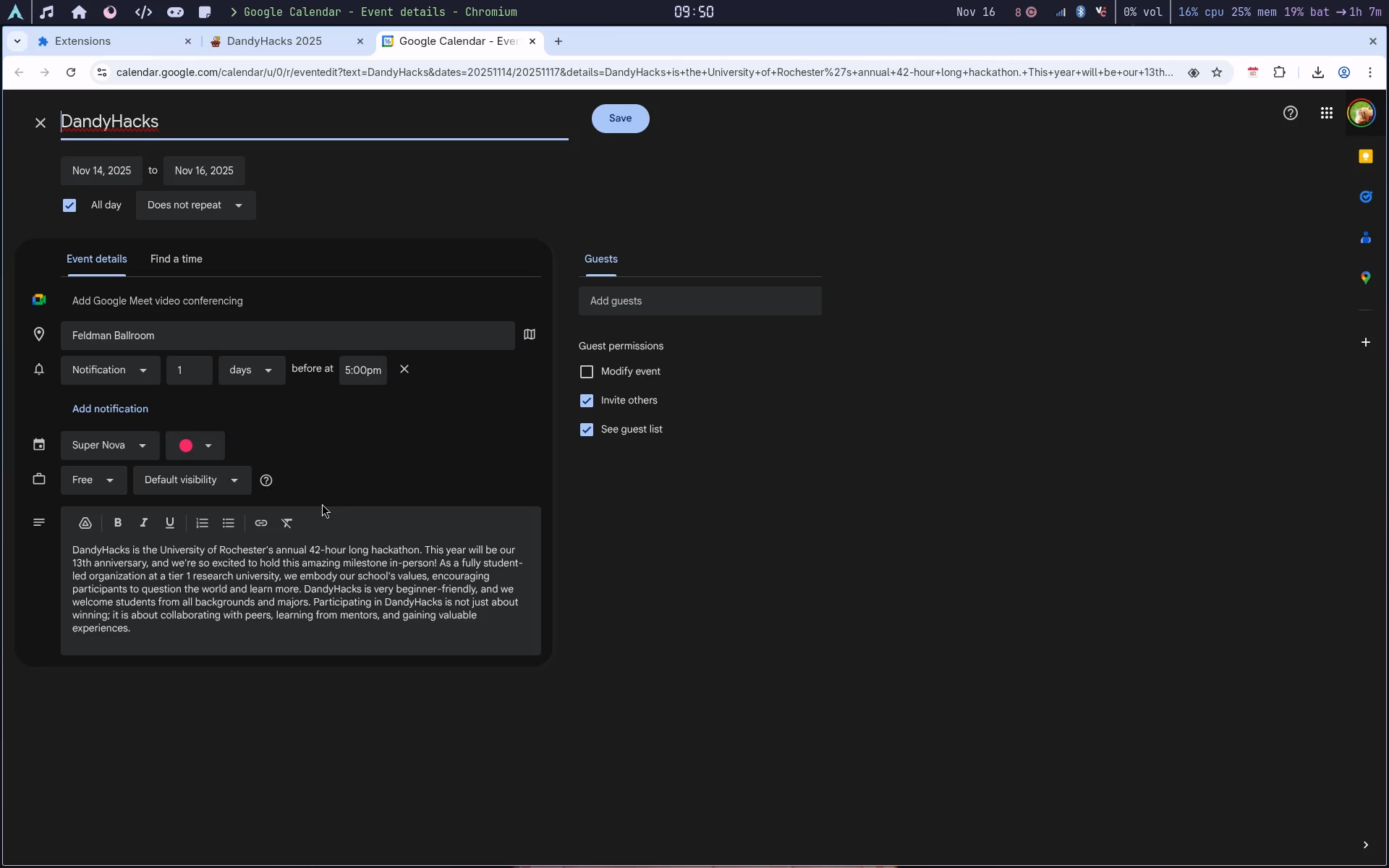
Task: Disable the Invite others permission
Action: pos(587,401)
